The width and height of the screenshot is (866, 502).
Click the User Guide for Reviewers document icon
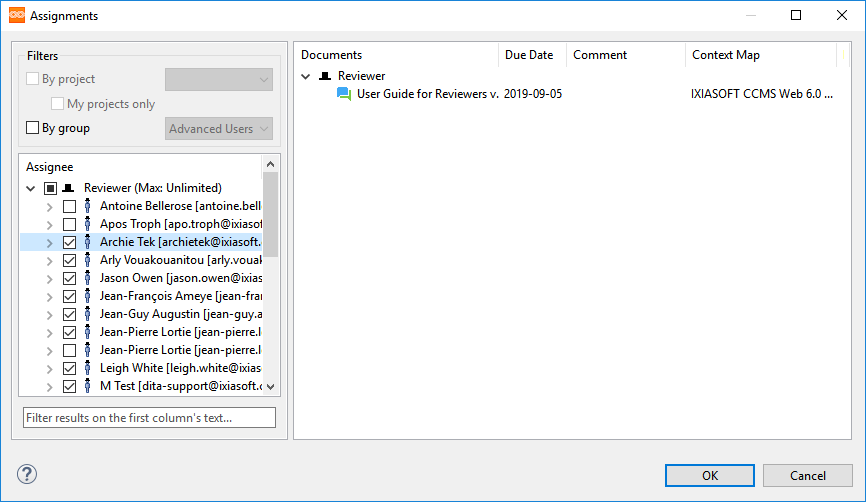[344, 94]
